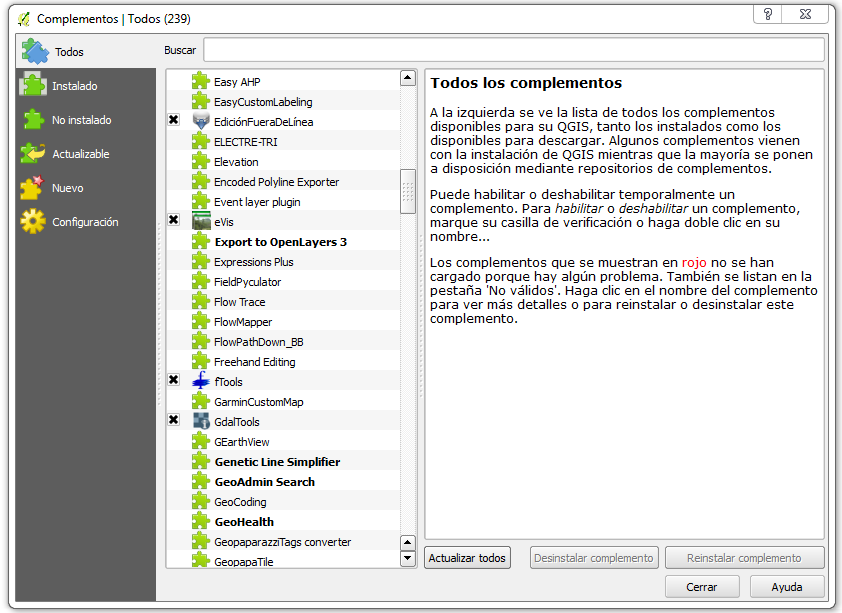Click the Ayuda button
The width and height of the screenshot is (842, 613).
click(787, 587)
